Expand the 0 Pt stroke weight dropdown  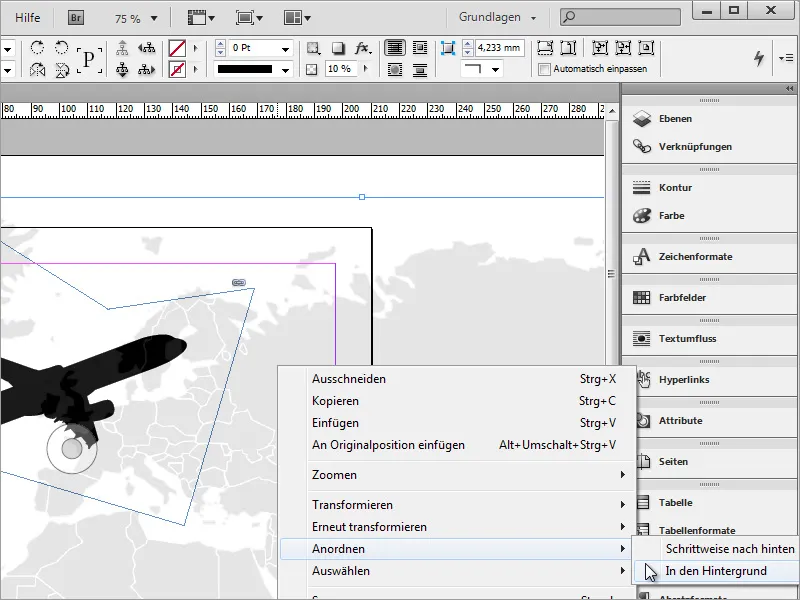(x=286, y=48)
